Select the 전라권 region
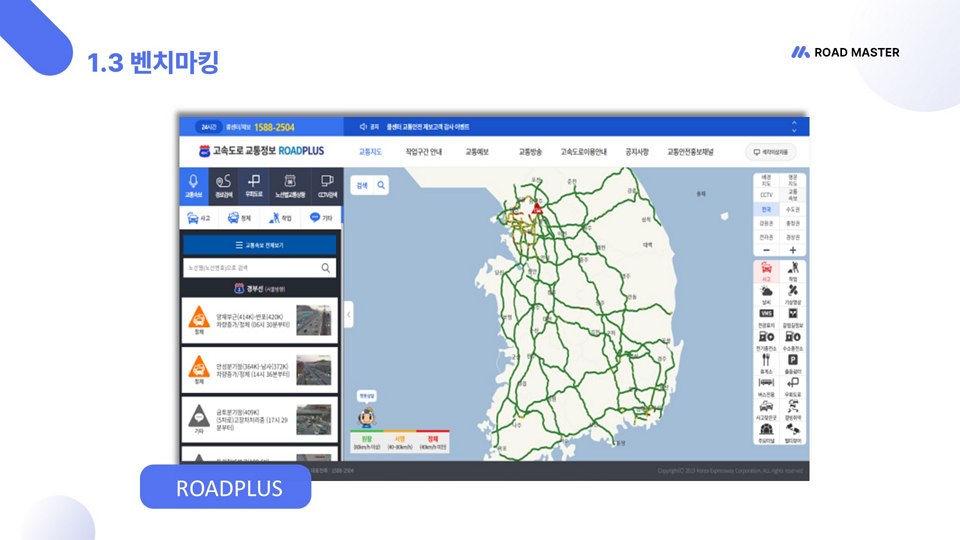 pos(766,237)
